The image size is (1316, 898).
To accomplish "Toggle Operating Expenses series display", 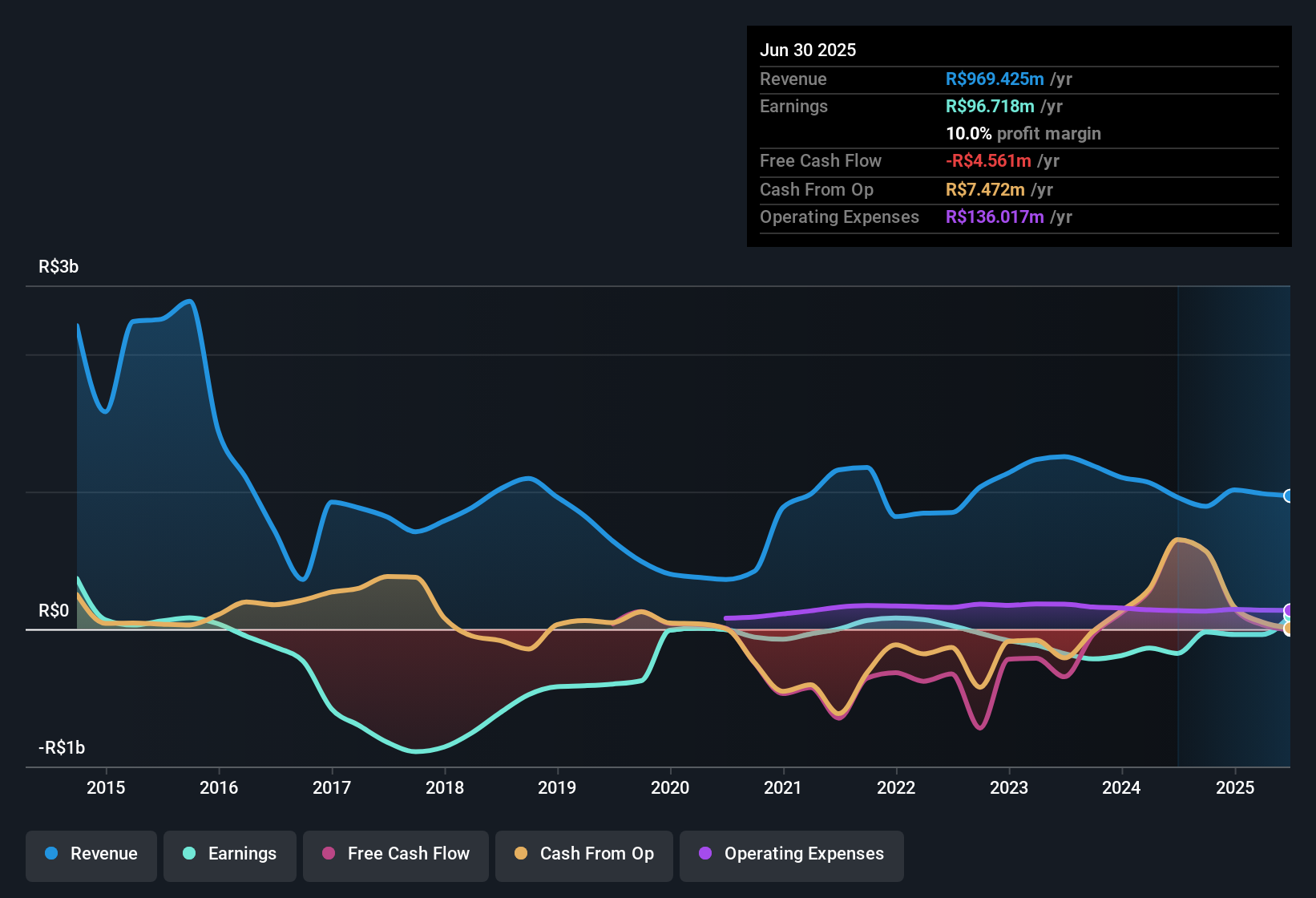I will (x=791, y=854).
